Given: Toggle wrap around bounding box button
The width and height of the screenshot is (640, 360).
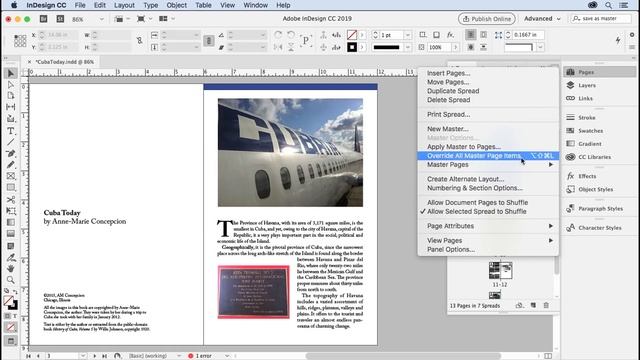Looking at the screenshot, I should tap(483, 35).
